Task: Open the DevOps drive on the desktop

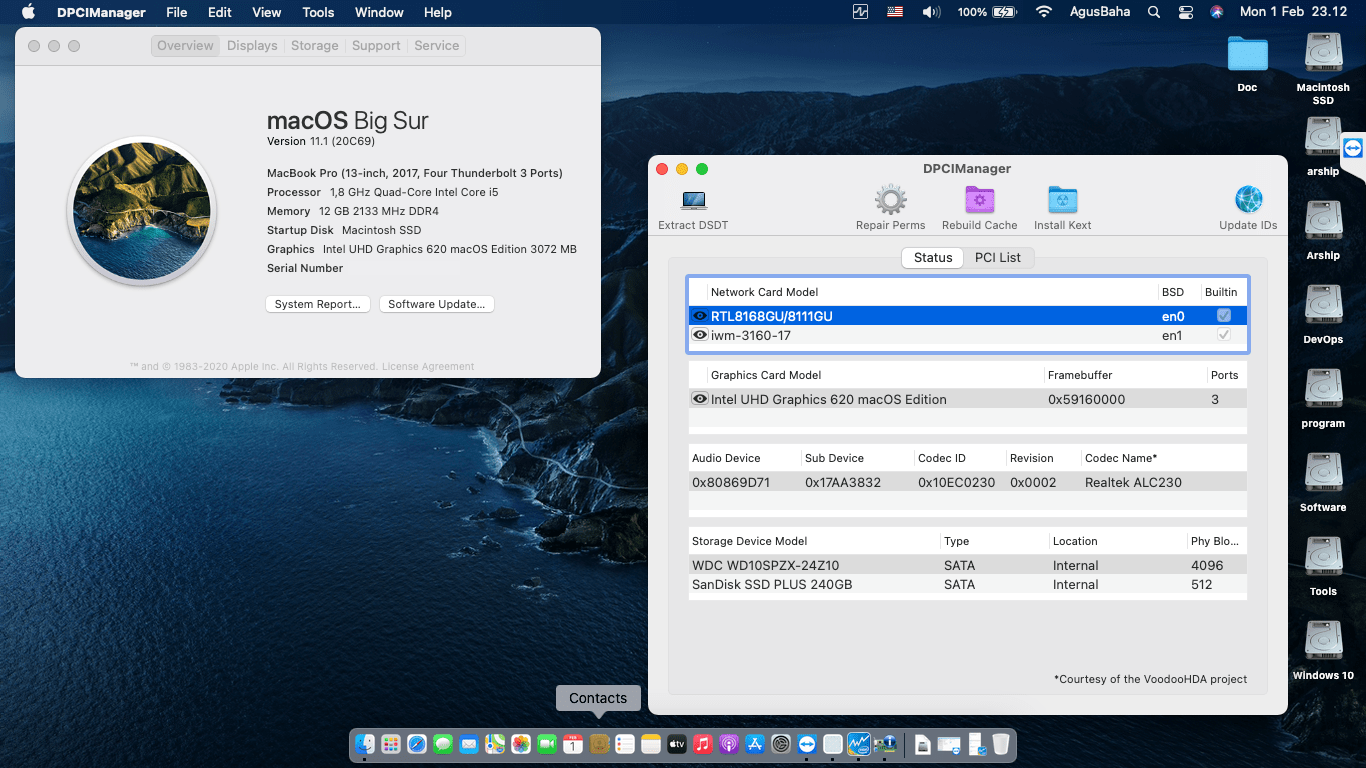Action: pyautogui.click(x=1322, y=305)
